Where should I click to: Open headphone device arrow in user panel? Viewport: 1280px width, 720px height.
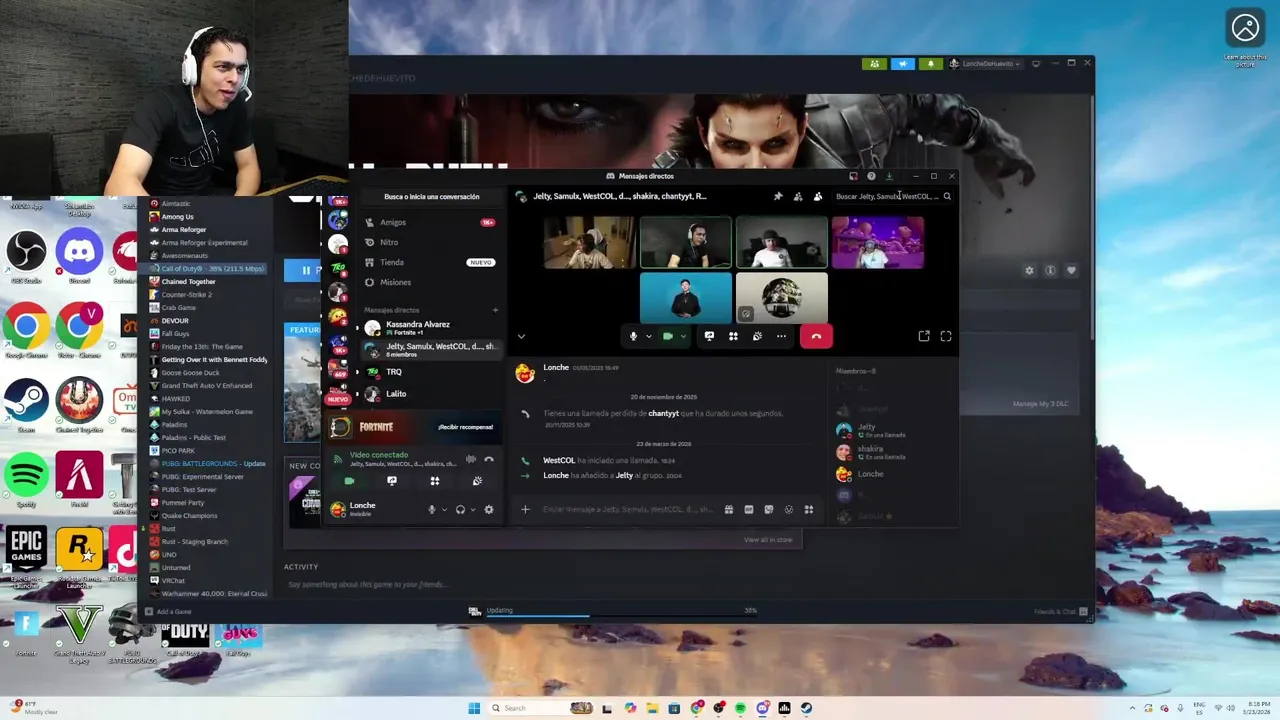coord(473,510)
